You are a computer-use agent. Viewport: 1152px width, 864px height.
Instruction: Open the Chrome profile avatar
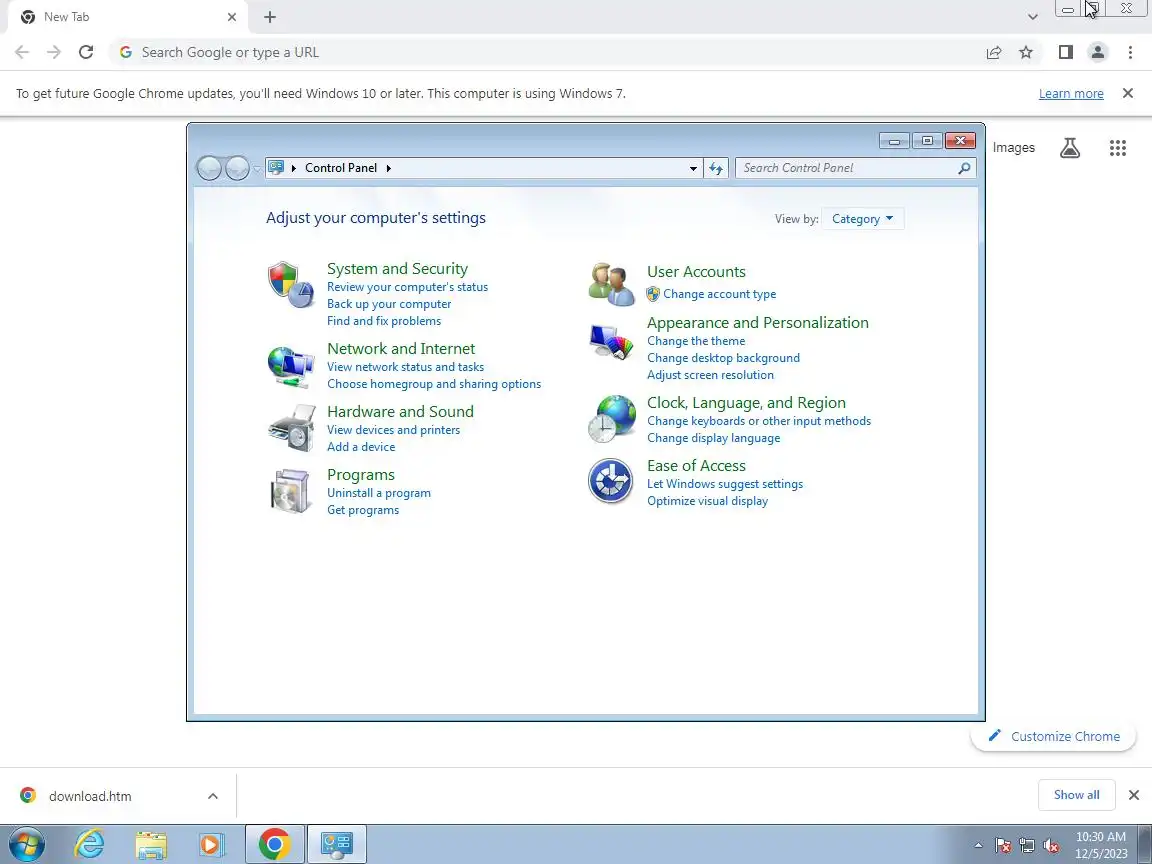point(1098,52)
